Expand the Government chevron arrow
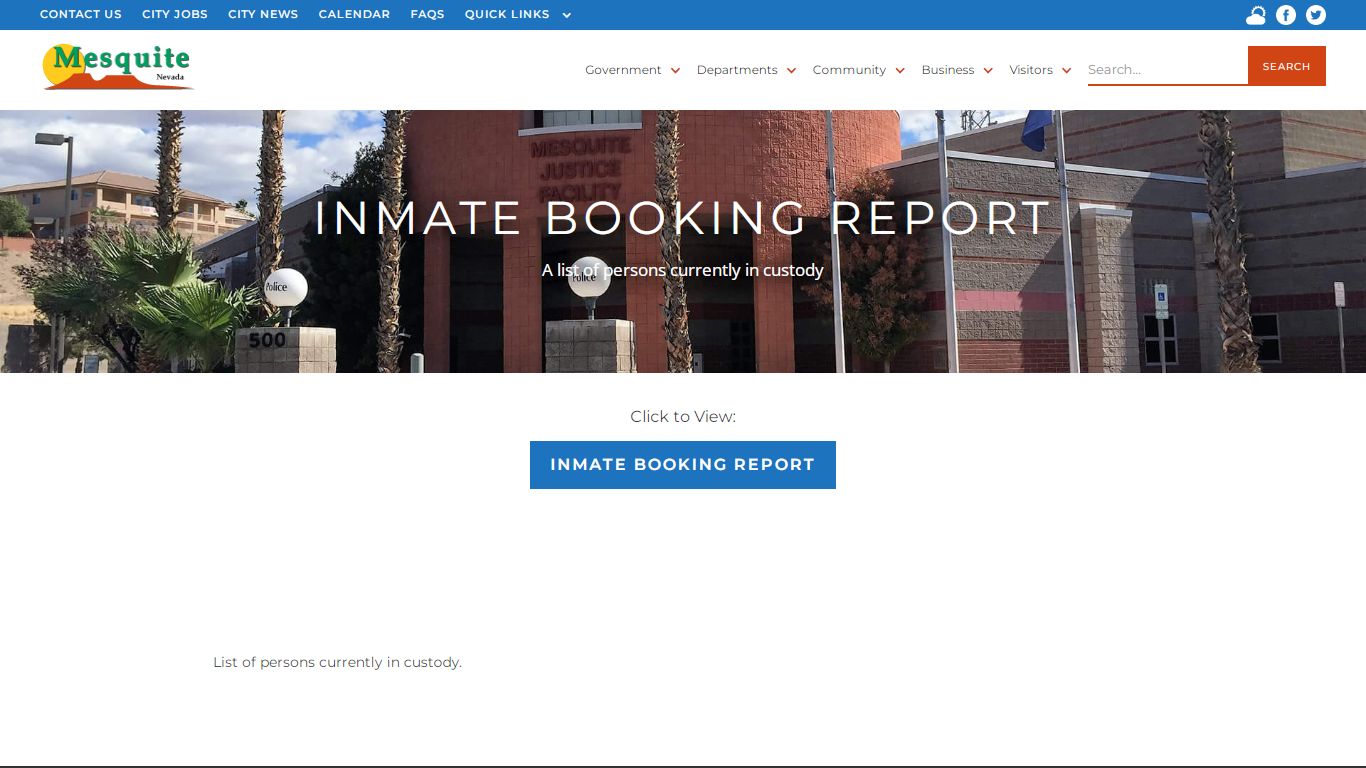The width and height of the screenshot is (1366, 768). point(675,70)
